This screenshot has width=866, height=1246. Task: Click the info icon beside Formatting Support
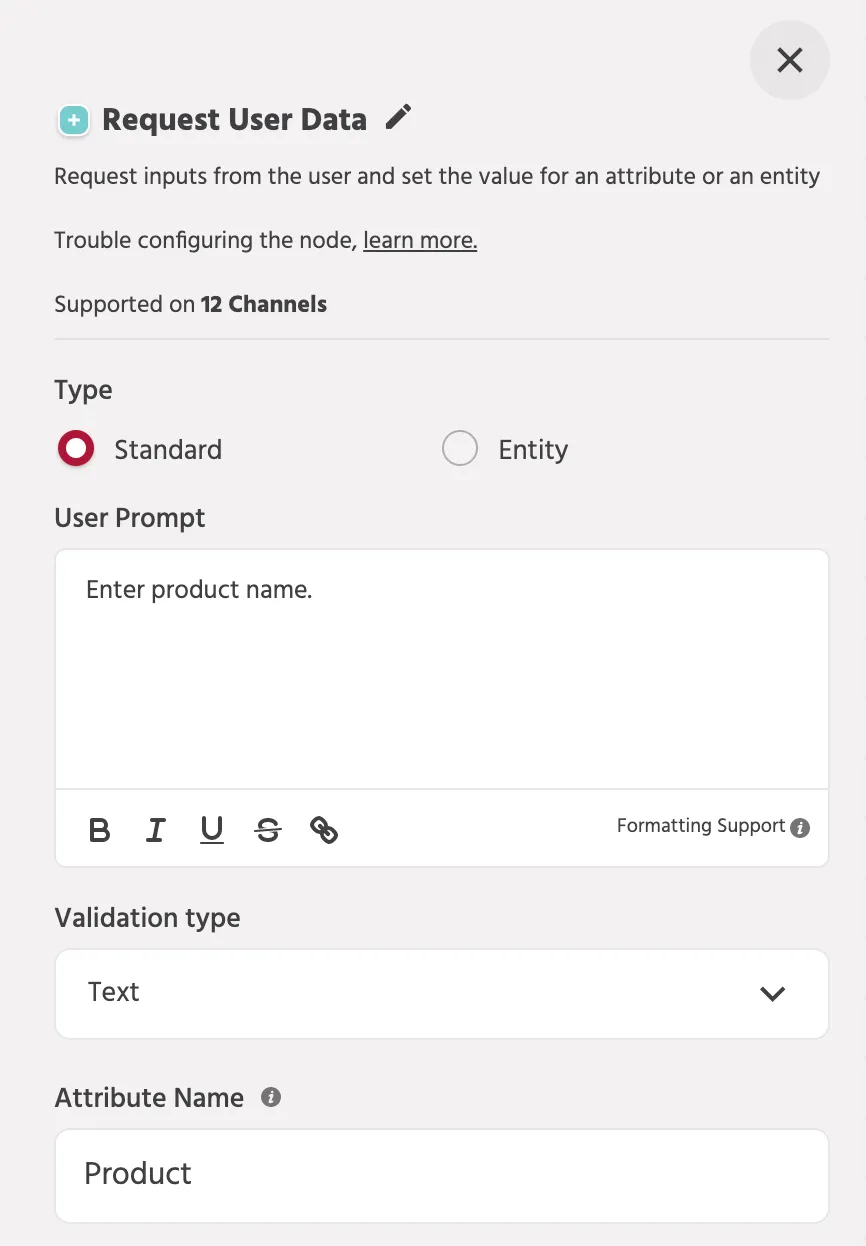click(800, 828)
